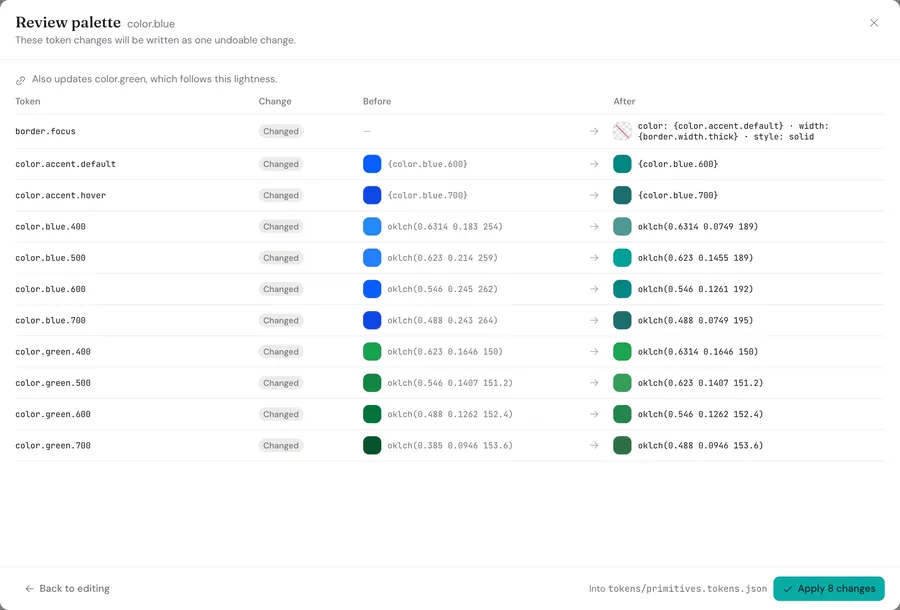The height and width of the screenshot is (610, 900).
Task: Select the color.accent.default token name
Action: (65, 164)
